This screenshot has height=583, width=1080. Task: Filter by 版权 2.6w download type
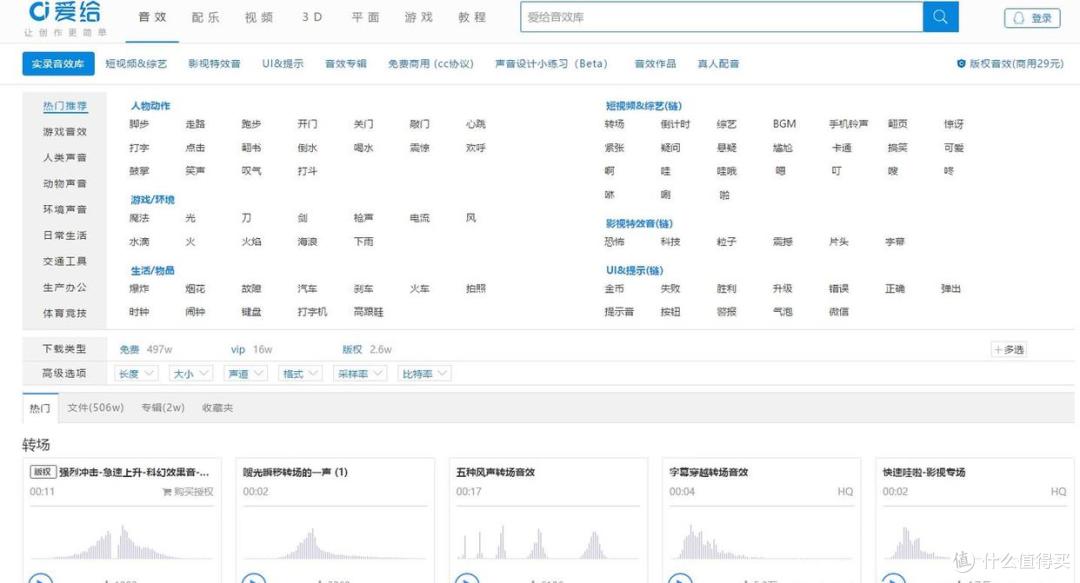click(x=367, y=349)
